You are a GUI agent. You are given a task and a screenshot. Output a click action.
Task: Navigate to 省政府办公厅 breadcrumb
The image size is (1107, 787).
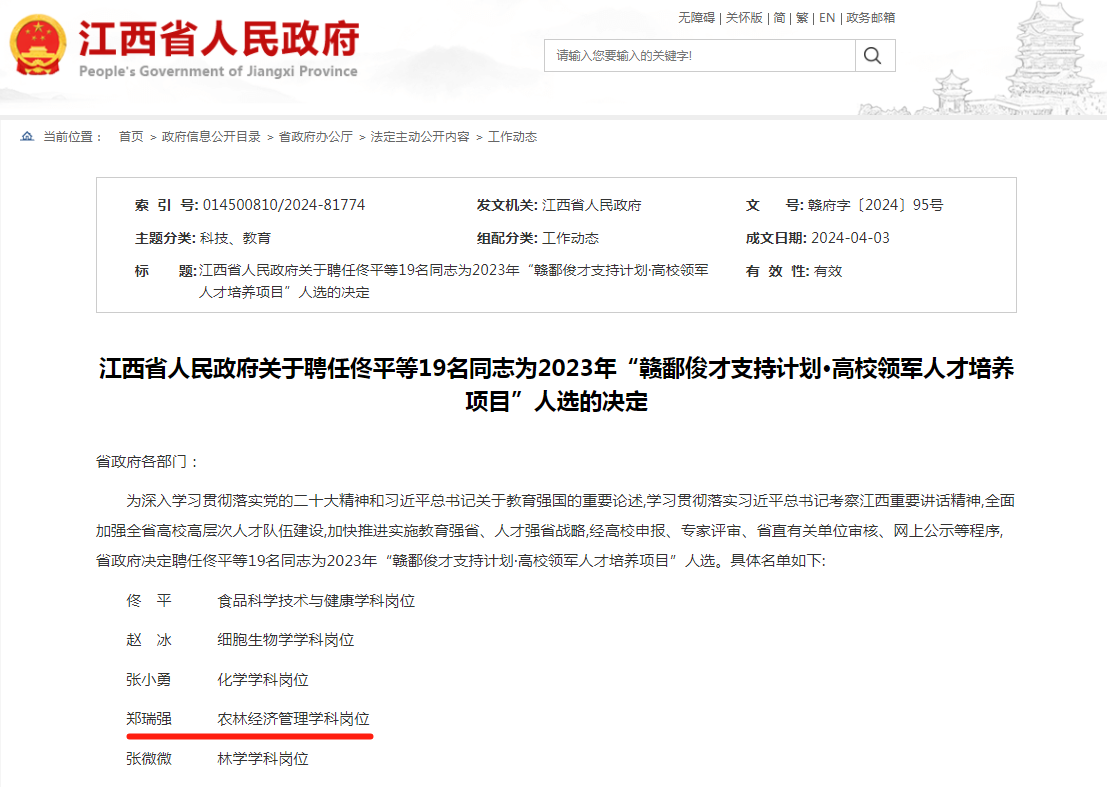click(x=315, y=137)
